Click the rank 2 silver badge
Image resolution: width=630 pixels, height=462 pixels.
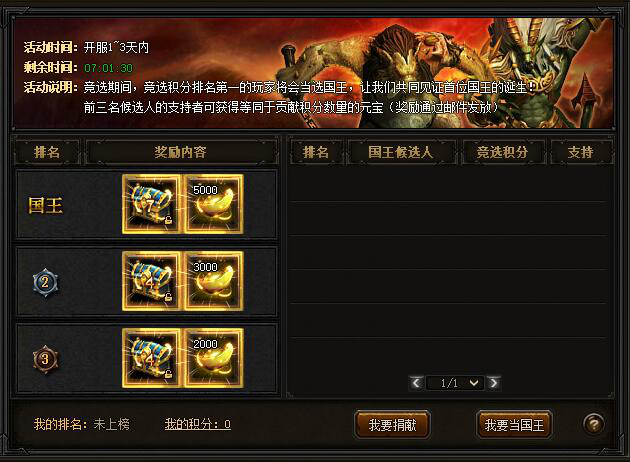point(45,282)
